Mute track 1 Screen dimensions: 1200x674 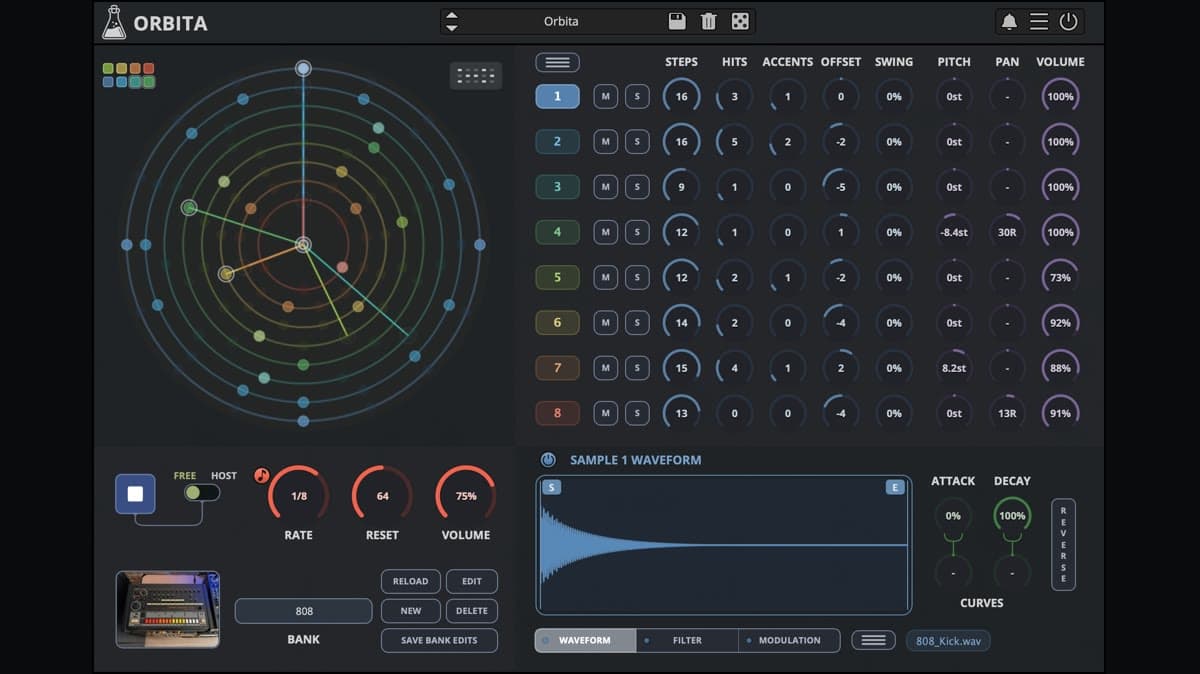tap(605, 97)
